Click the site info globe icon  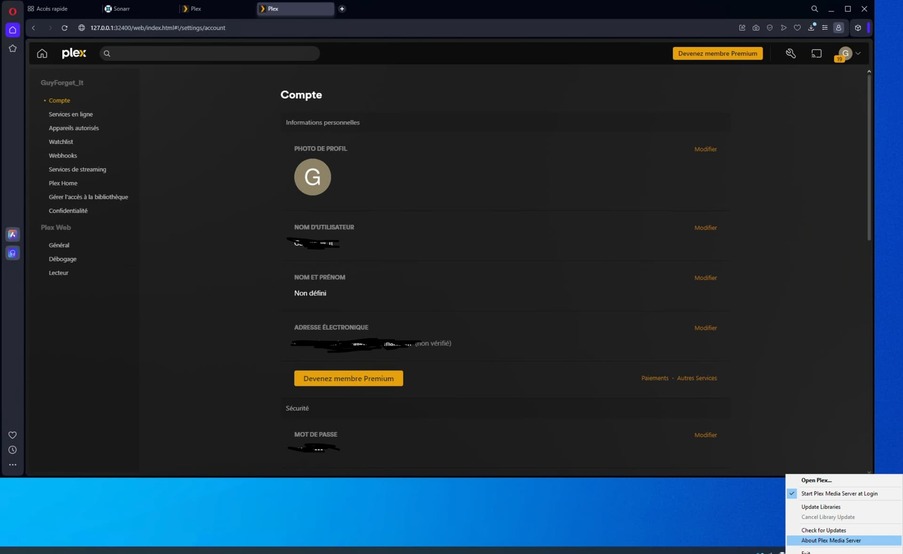click(x=81, y=28)
